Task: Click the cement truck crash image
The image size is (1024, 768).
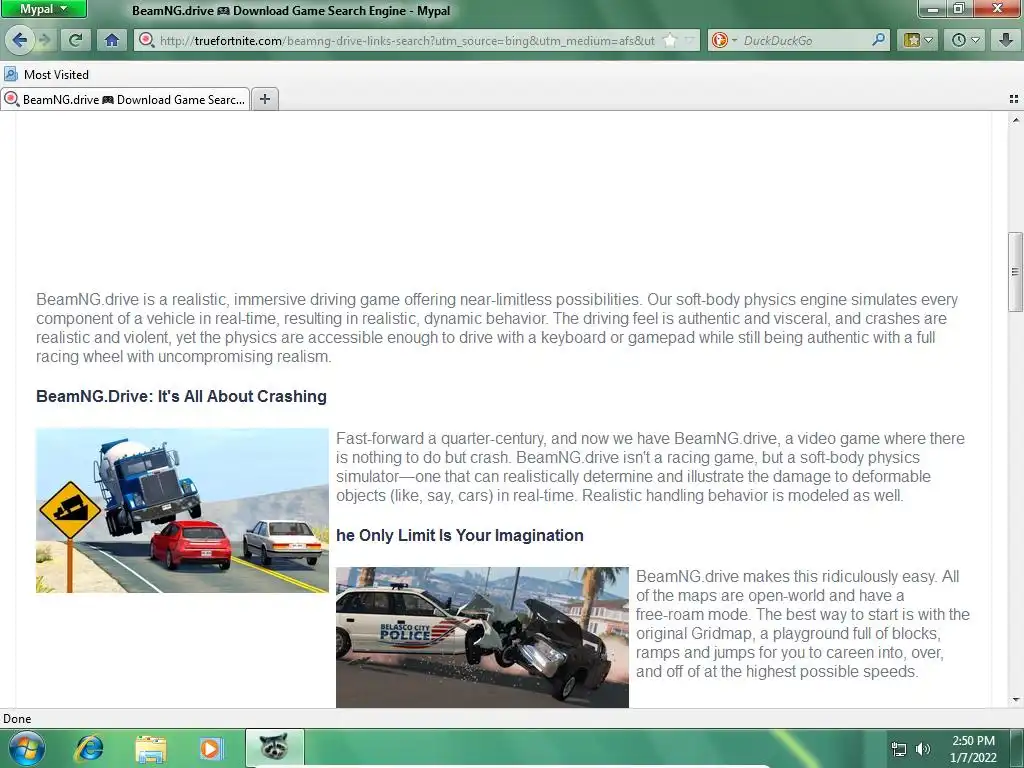Action: [182, 511]
